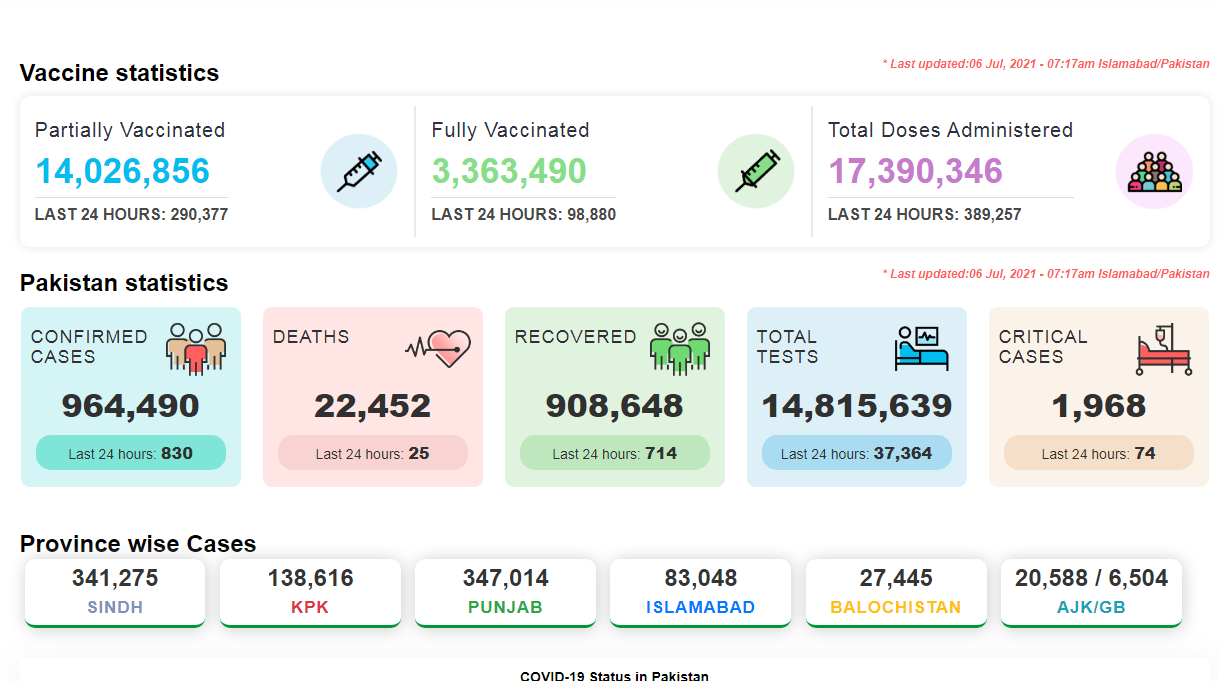
Task: Click the Balochistan province card
Action: coord(895,592)
